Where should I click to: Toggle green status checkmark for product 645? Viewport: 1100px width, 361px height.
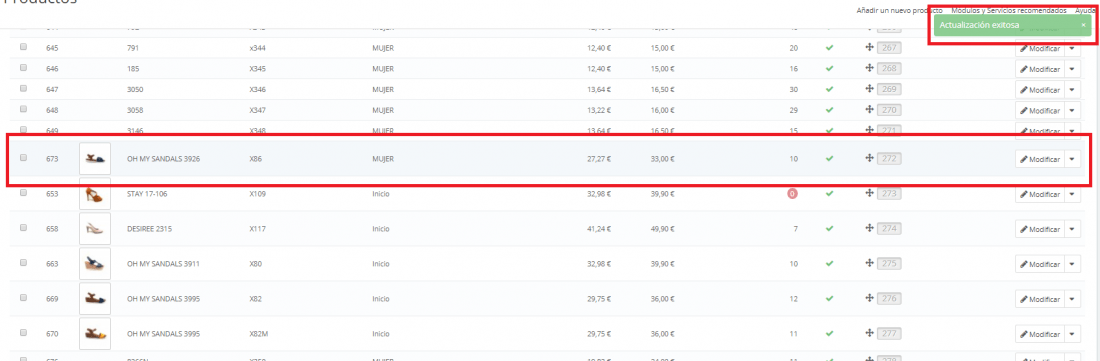tap(829, 48)
